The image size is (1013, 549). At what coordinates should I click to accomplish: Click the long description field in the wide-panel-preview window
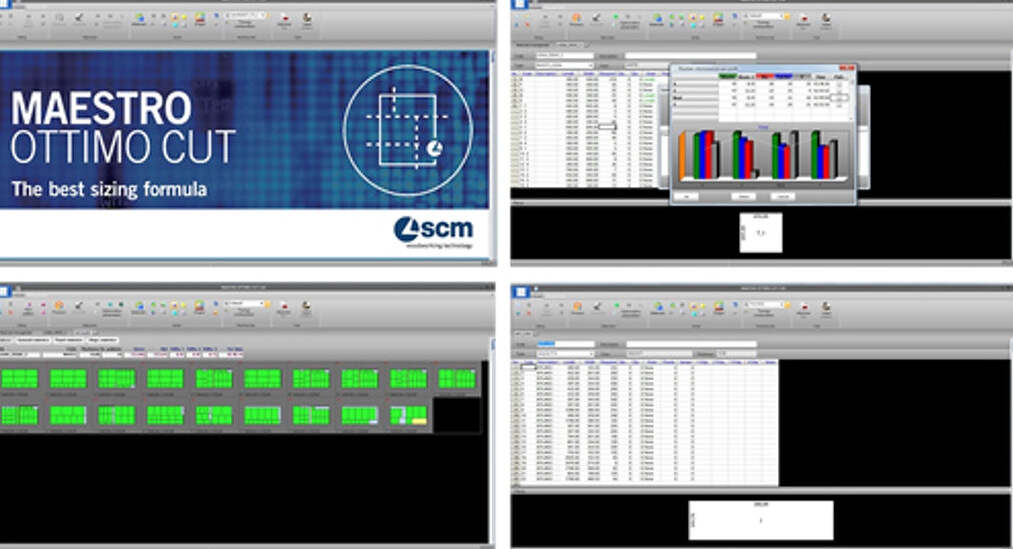click(x=691, y=344)
